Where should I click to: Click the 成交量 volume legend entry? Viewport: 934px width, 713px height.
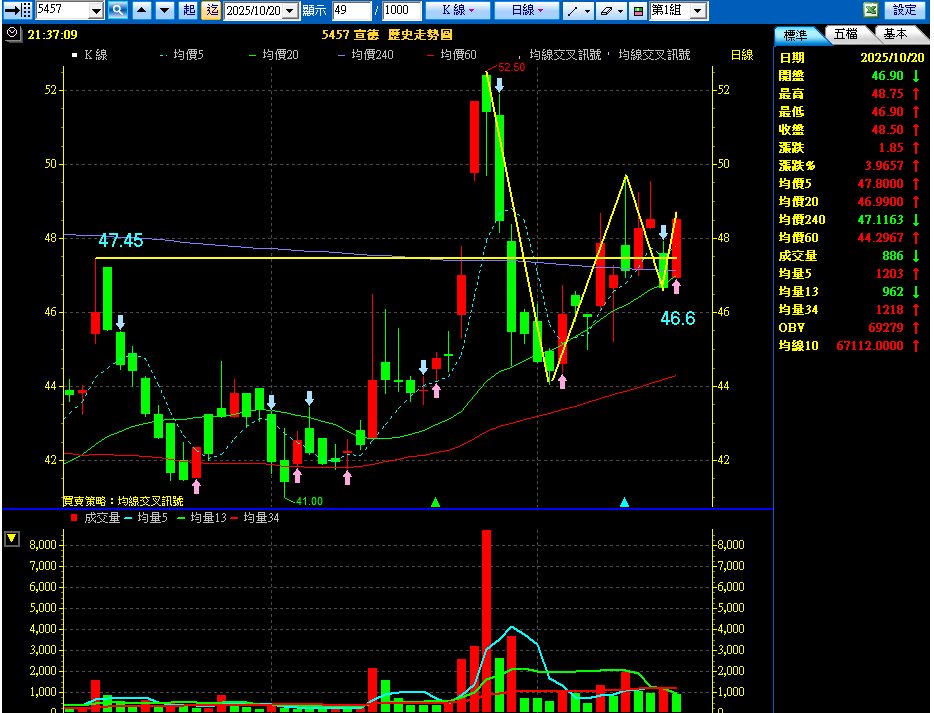coord(95,518)
